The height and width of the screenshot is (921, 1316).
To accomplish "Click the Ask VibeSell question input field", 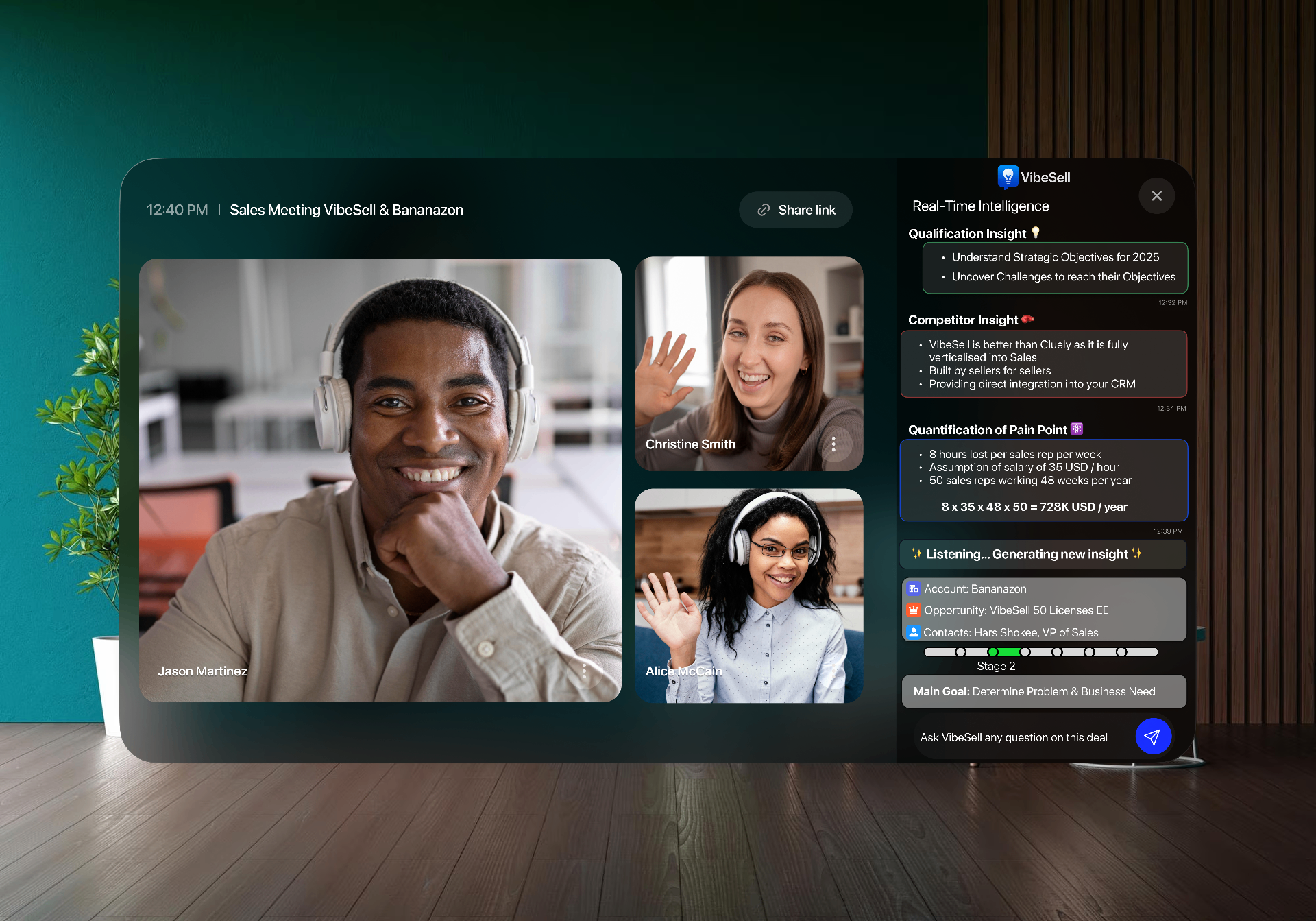I will [x=1014, y=737].
